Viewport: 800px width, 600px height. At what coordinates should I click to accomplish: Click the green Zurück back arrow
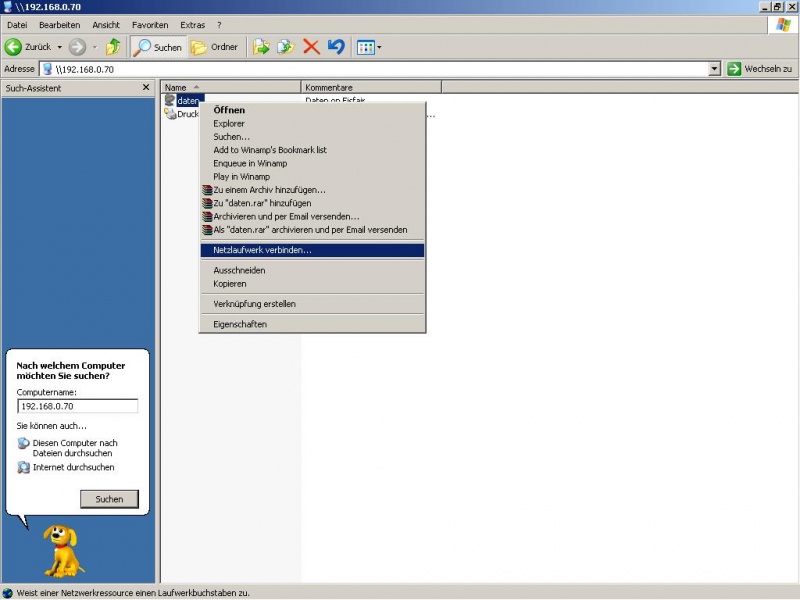coord(14,47)
